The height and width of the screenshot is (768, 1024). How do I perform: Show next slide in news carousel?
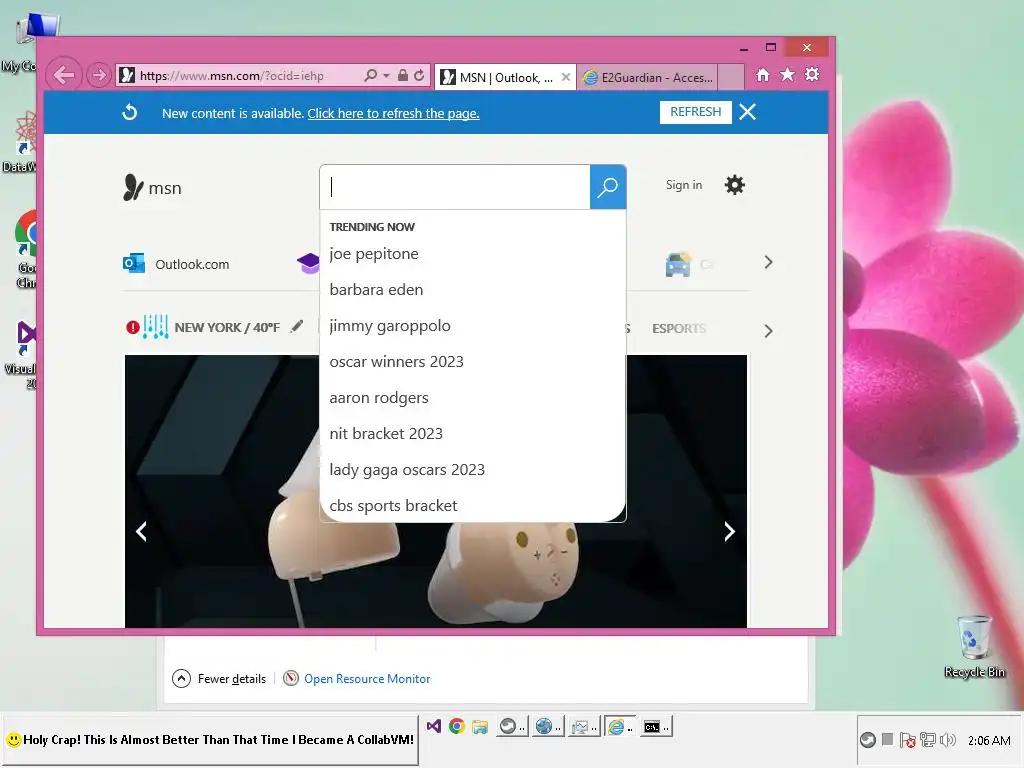point(729,531)
